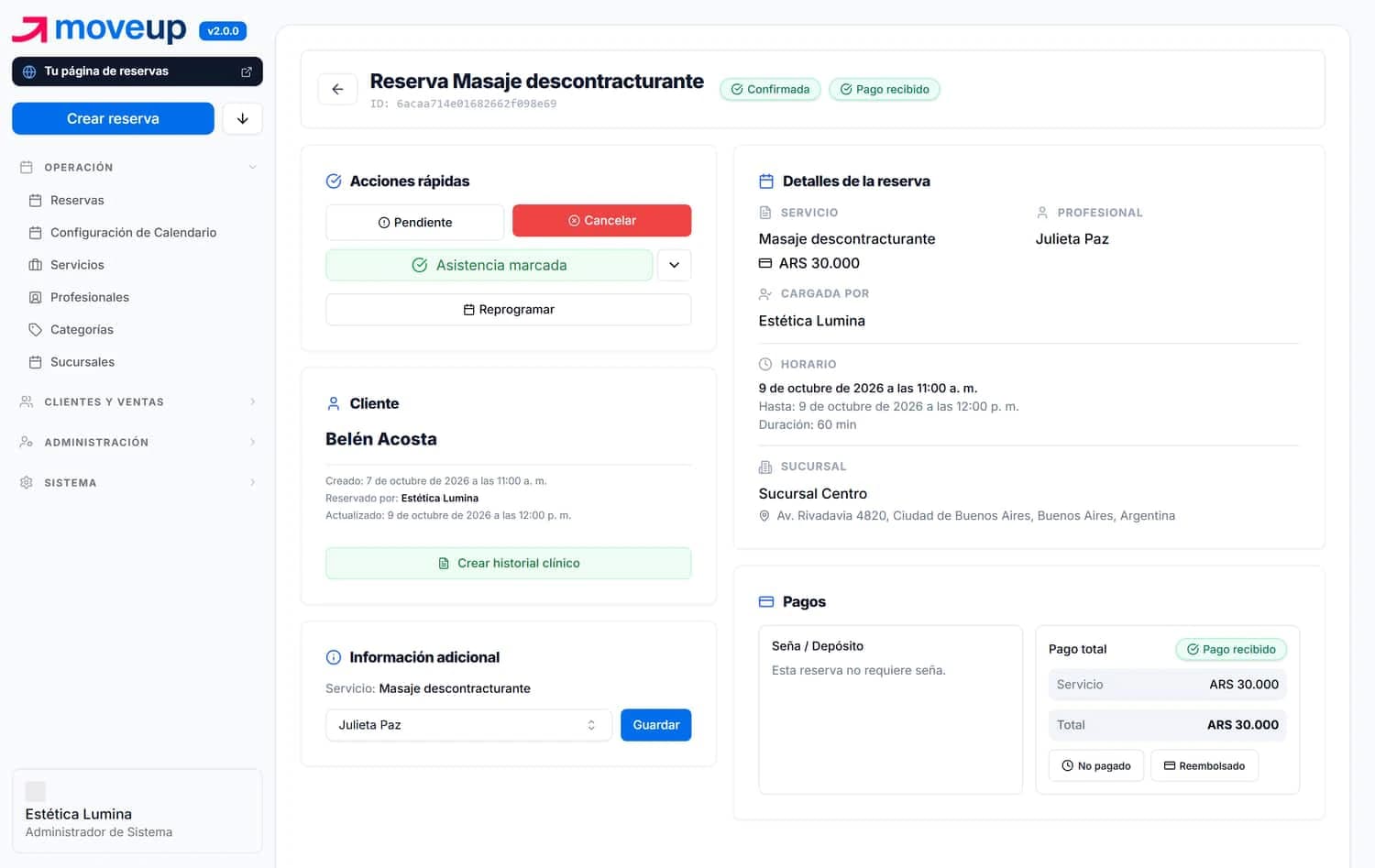This screenshot has width=1375, height=868.
Task: Click the Cliente person icon
Action: pos(334,403)
